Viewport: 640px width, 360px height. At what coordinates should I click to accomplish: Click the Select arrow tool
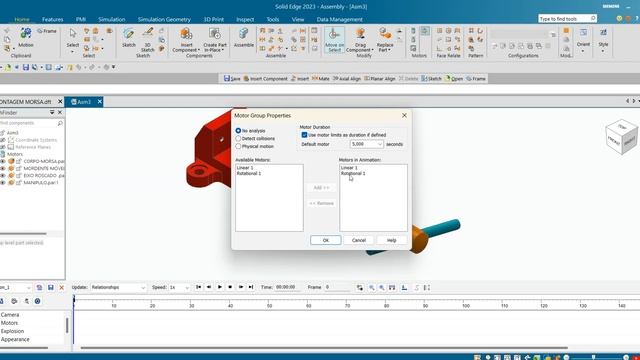[x=73, y=37]
